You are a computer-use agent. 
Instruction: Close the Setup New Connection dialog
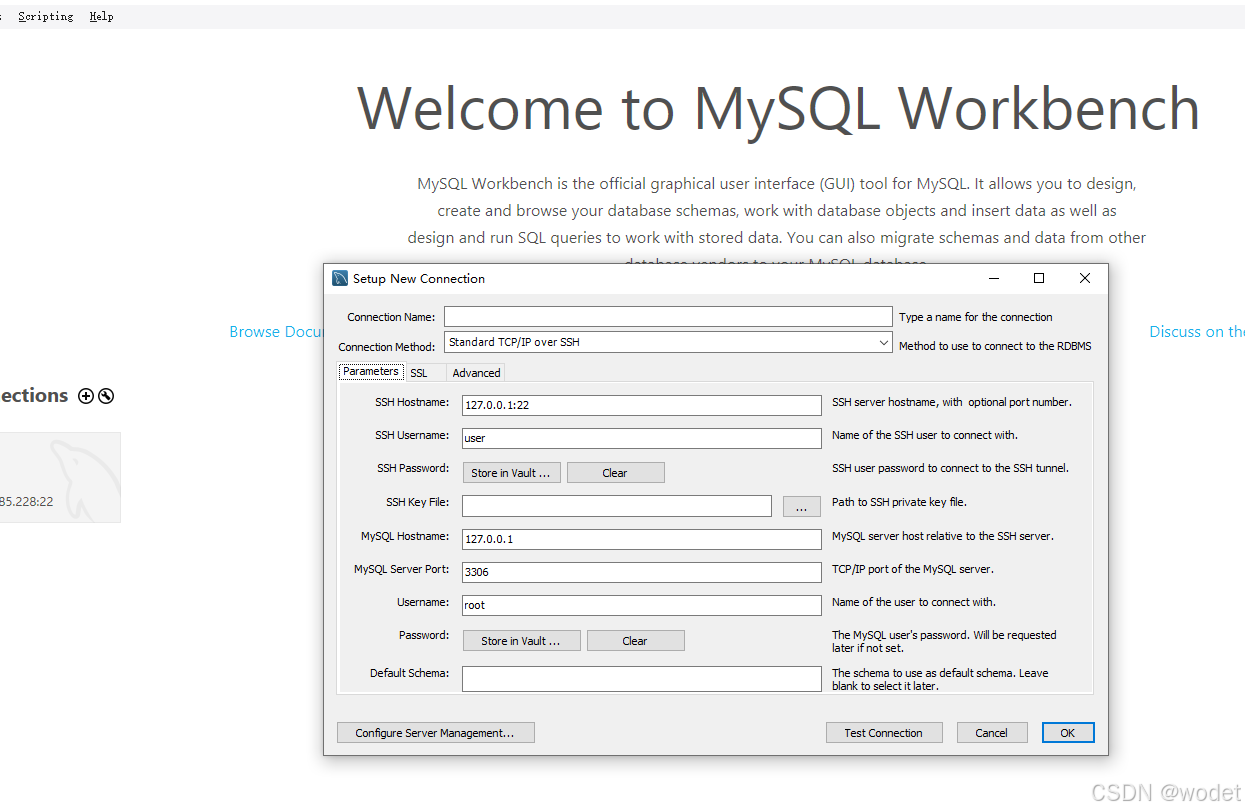(1084, 278)
